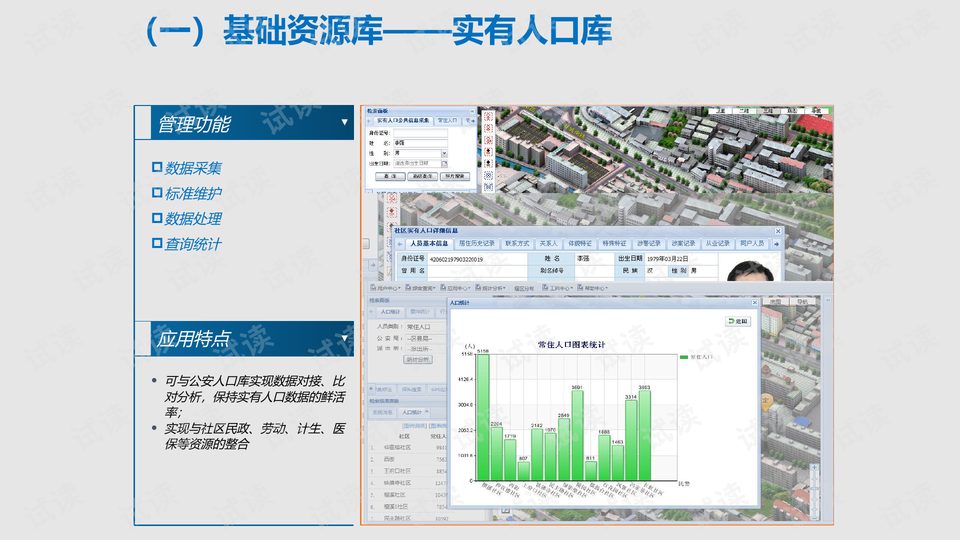Viewport: 960px width, 540px height.
Task: Click the 身份证号 input field
Action: [418, 133]
